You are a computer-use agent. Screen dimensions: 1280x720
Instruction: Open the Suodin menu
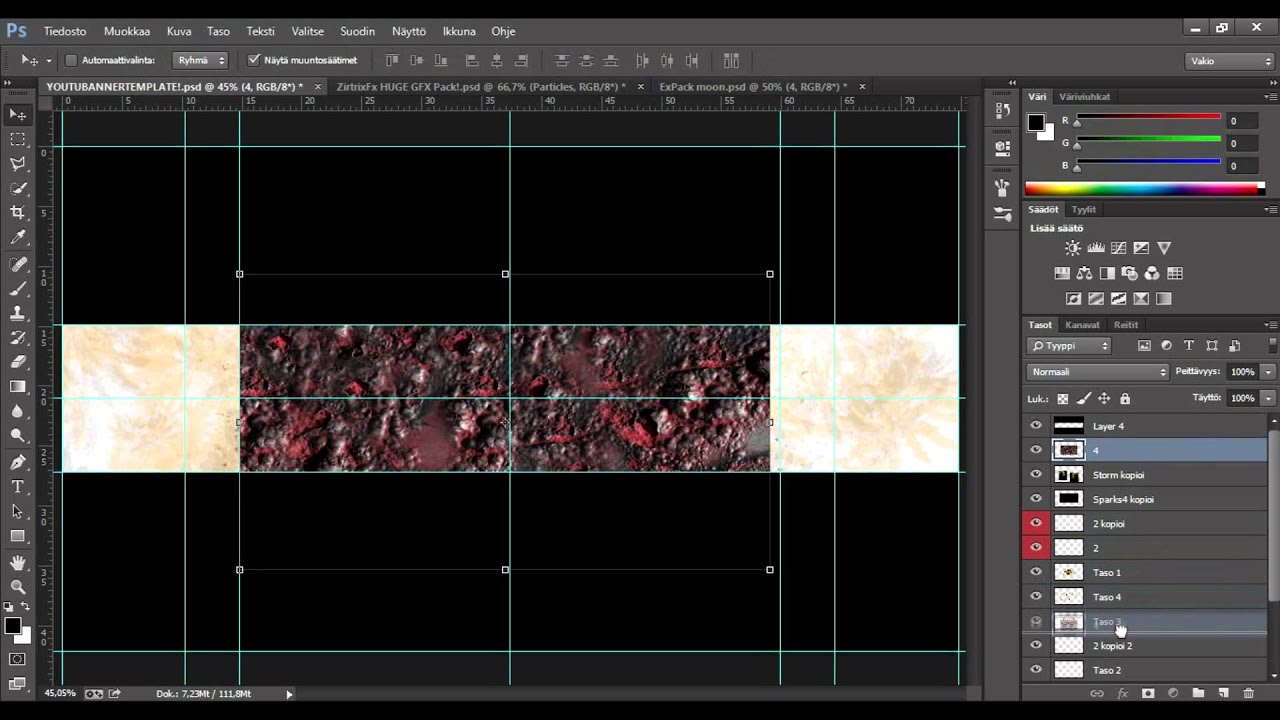(357, 31)
